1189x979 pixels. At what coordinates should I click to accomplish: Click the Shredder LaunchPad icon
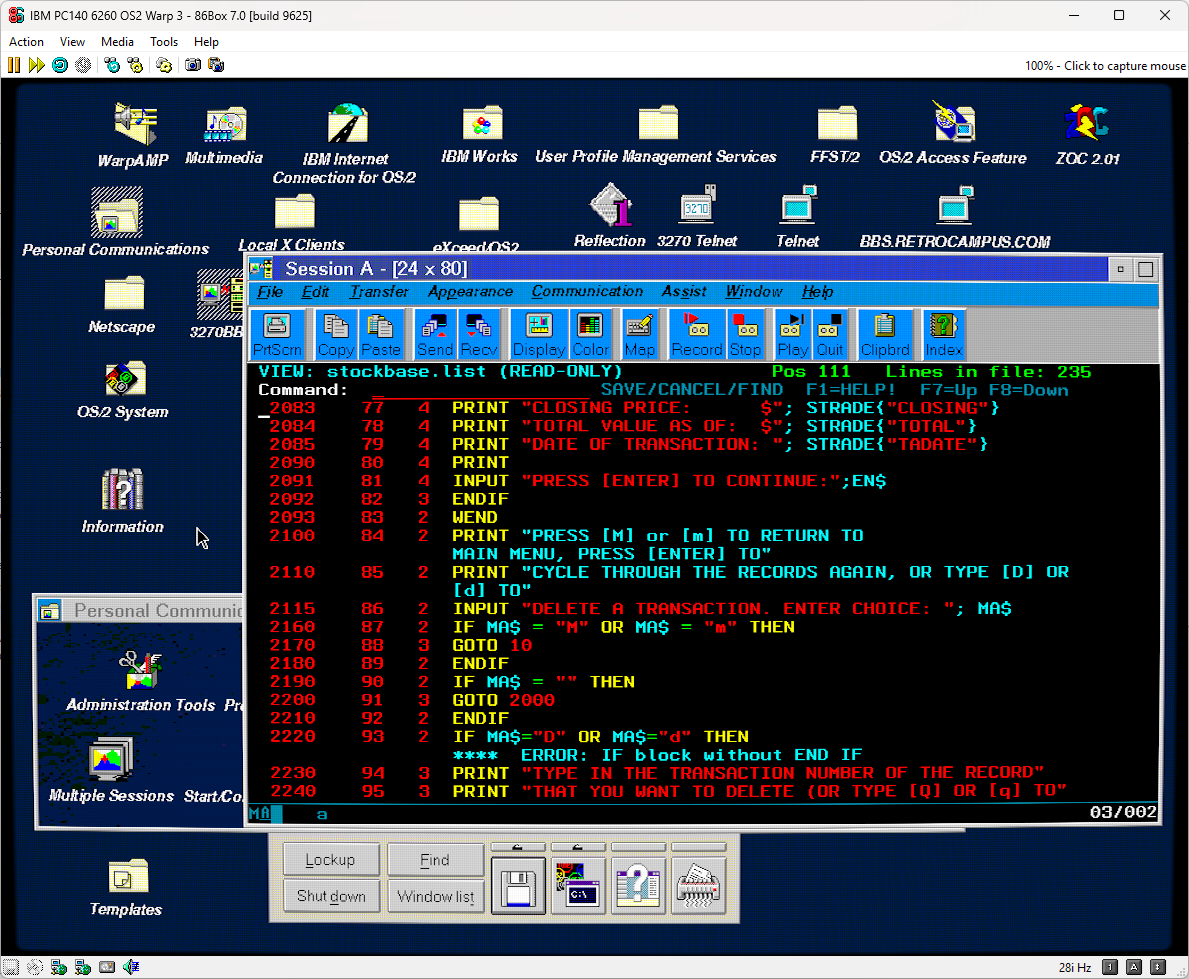698,886
